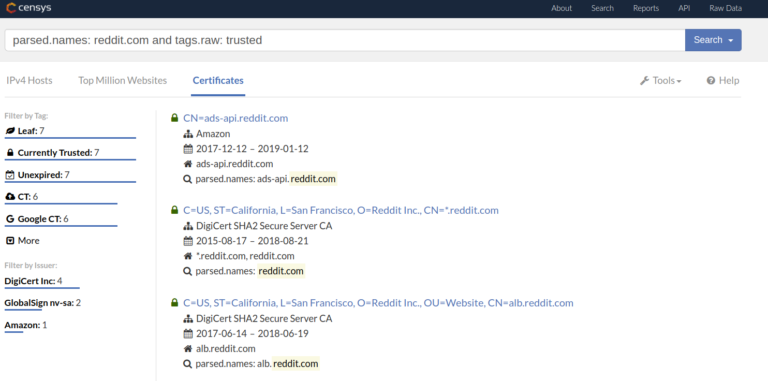The width and height of the screenshot is (768, 381).
Task: Click home icon beside ads-api.reddit.com
Action: (x=188, y=164)
